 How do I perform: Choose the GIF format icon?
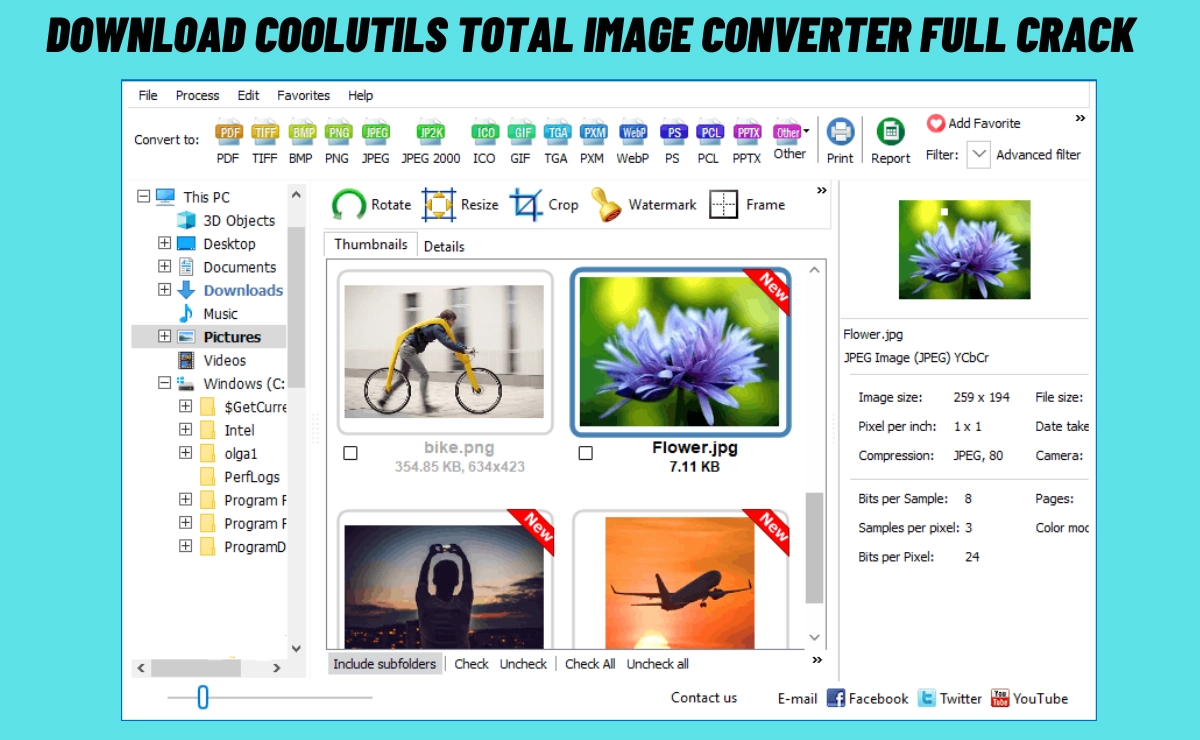[x=521, y=142]
